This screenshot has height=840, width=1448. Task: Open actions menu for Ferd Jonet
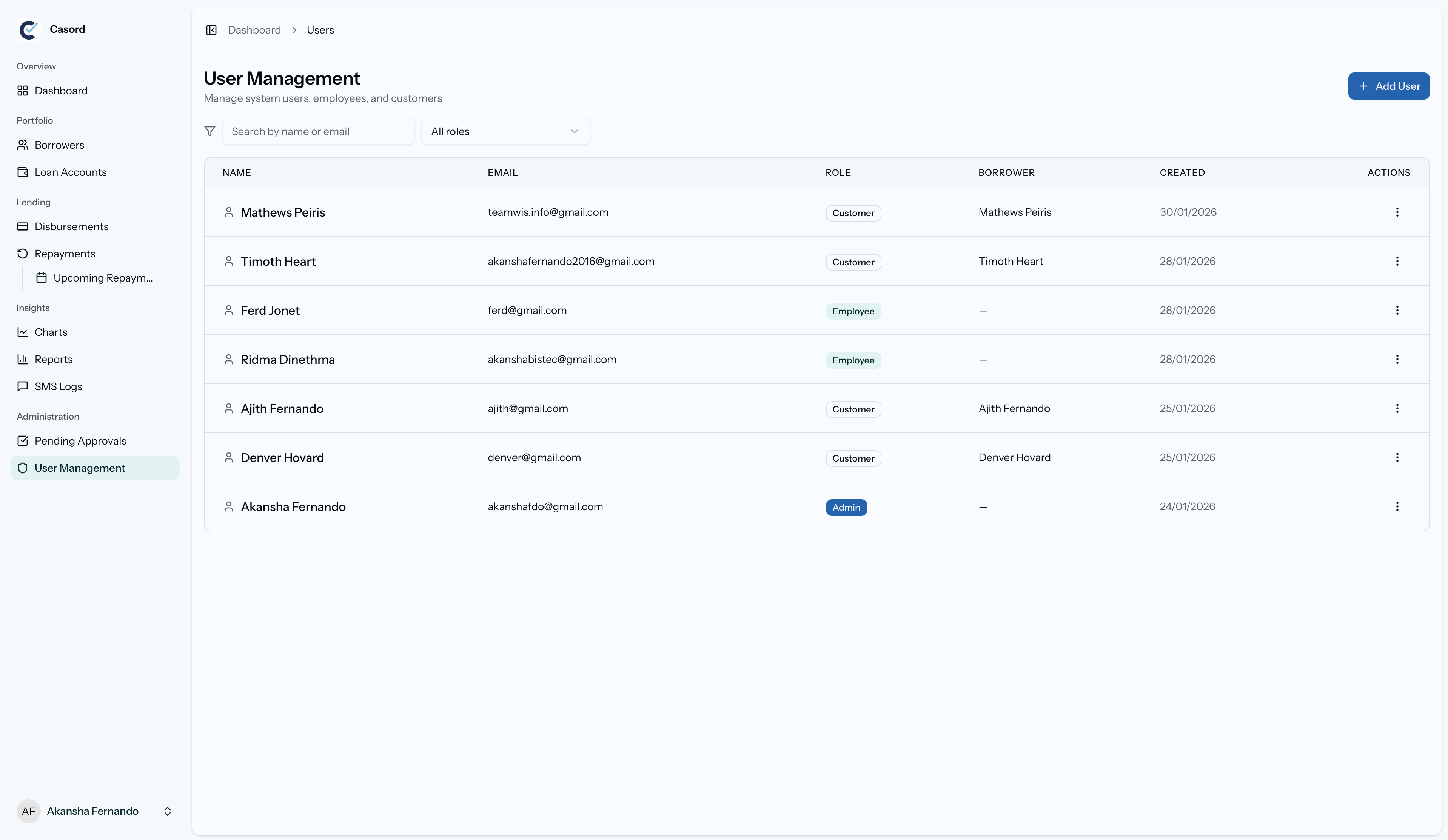tap(1397, 310)
